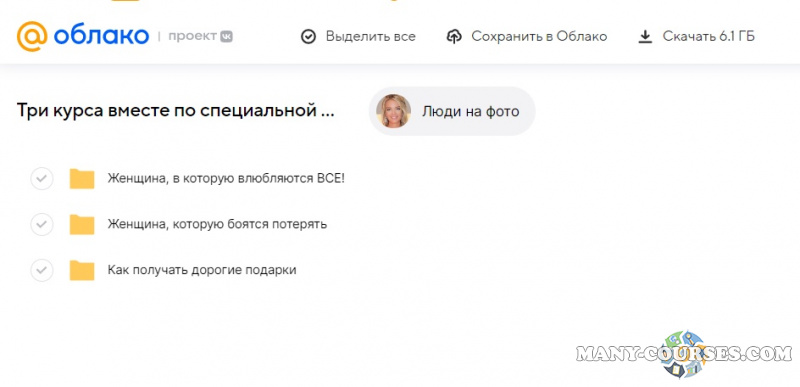Click the face thumbnail in Люди на фото

click(393, 111)
